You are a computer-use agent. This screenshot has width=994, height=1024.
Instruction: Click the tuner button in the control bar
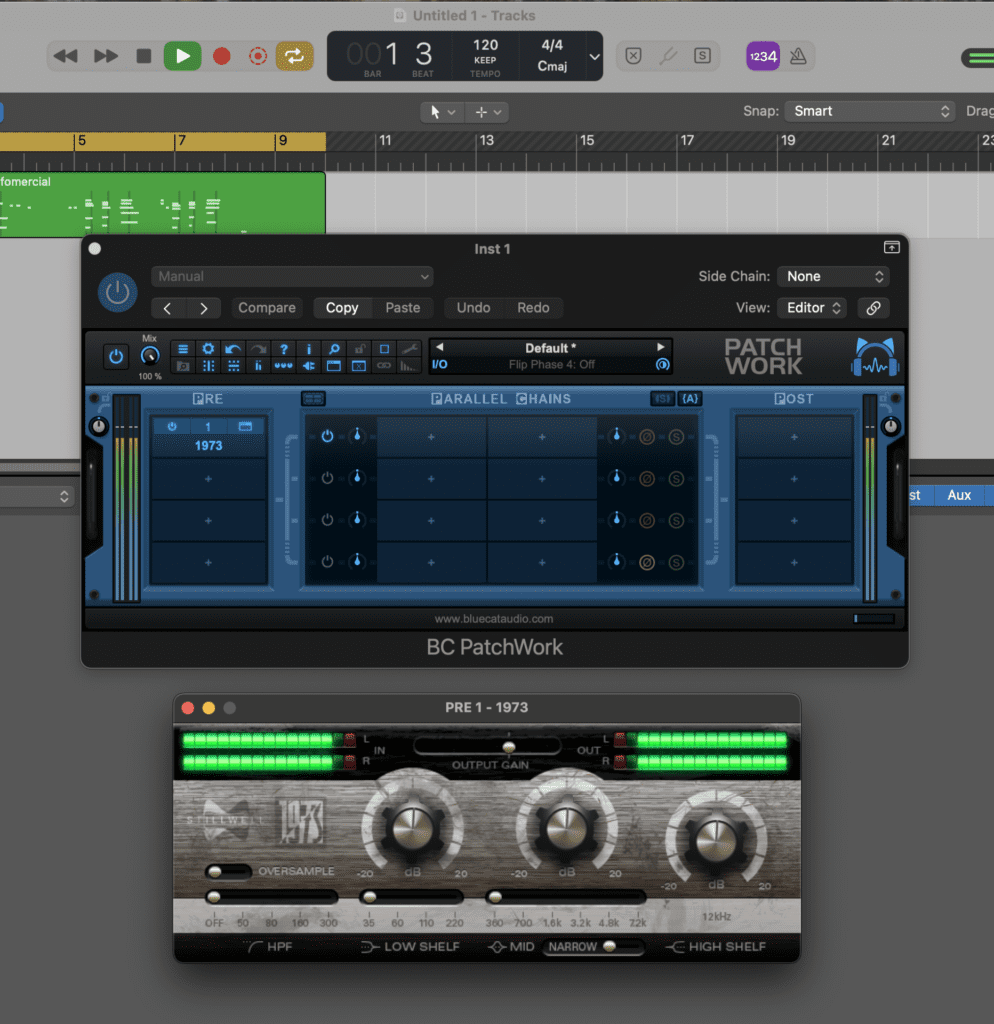tap(667, 56)
